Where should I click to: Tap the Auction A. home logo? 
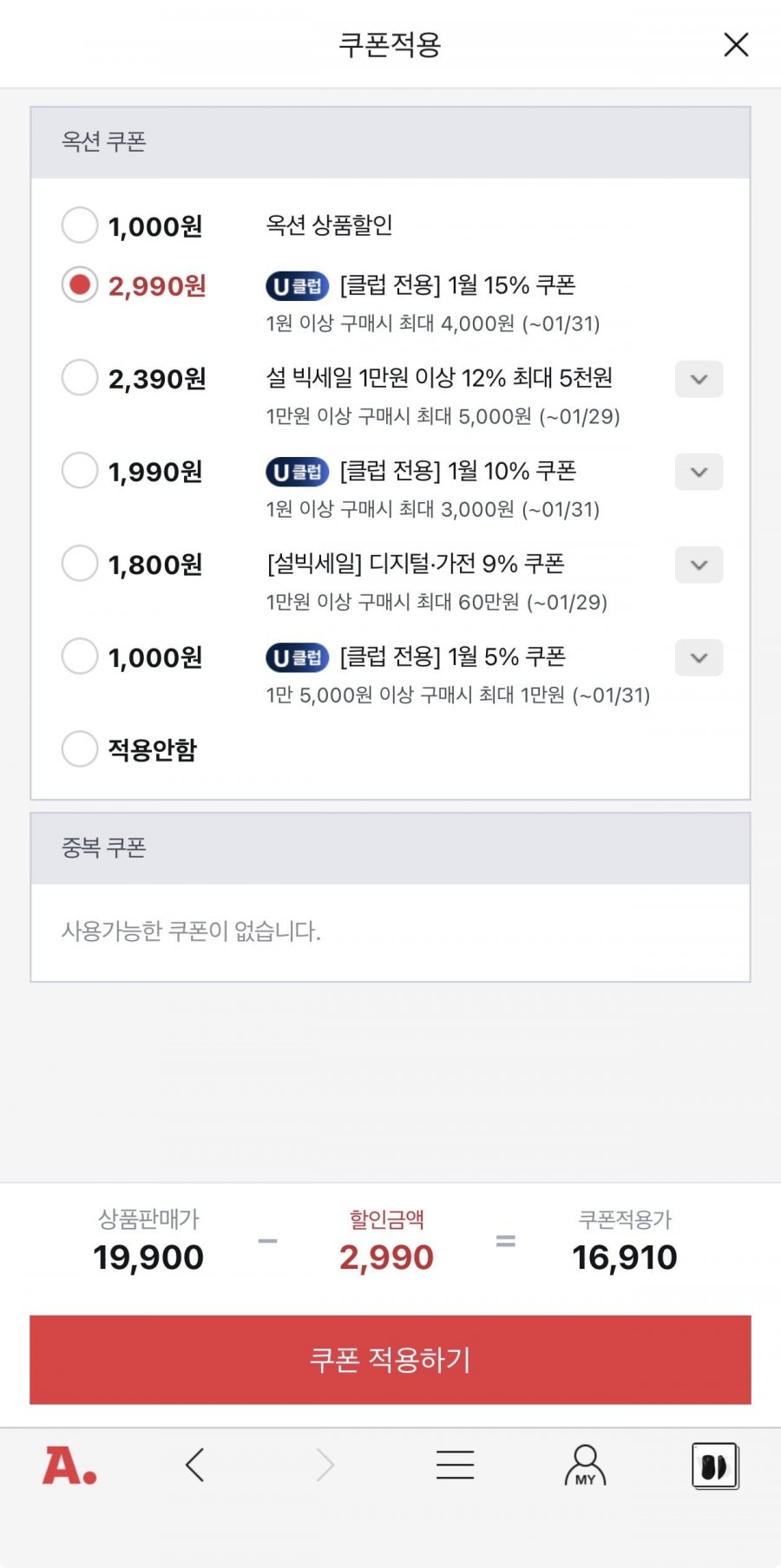[x=69, y=1466]
